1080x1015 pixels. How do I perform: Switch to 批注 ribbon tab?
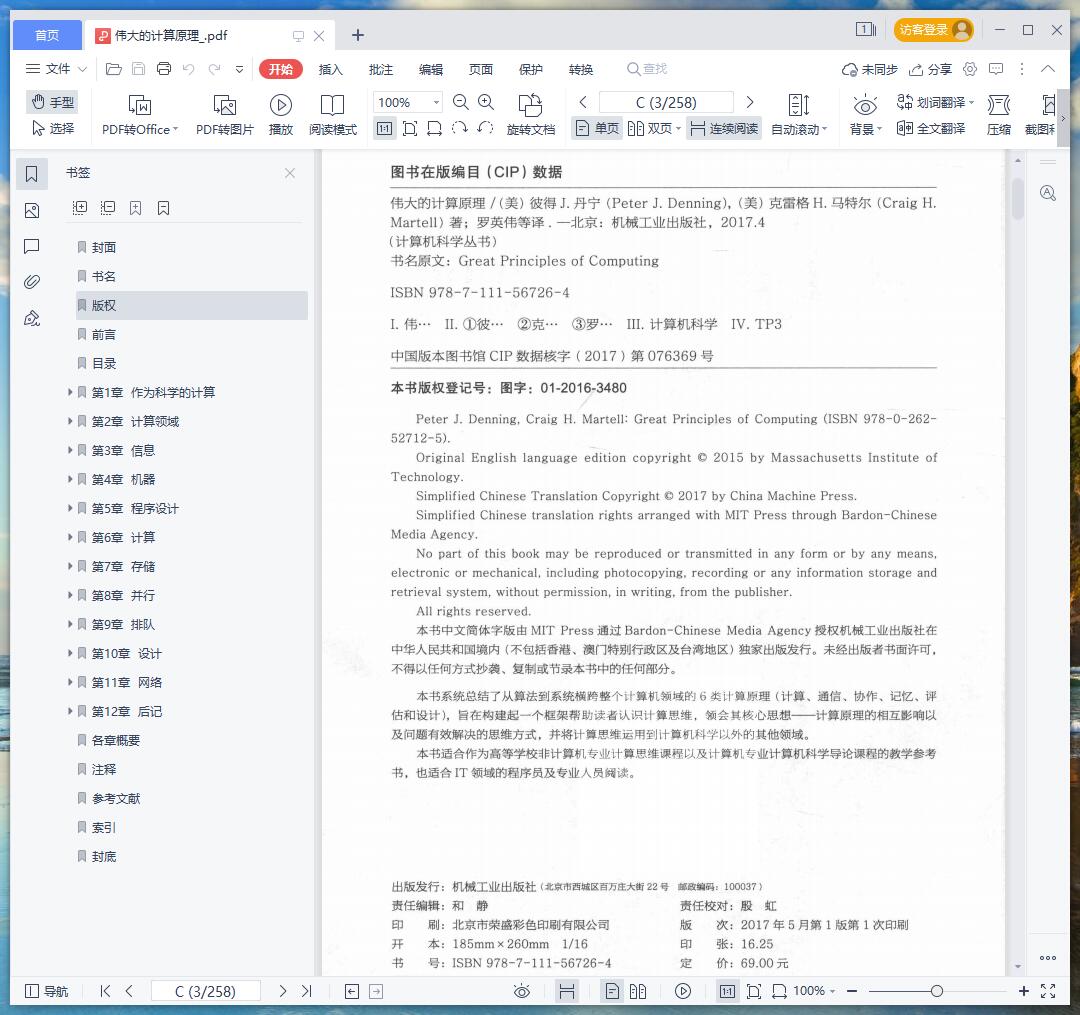click(380, 70)
